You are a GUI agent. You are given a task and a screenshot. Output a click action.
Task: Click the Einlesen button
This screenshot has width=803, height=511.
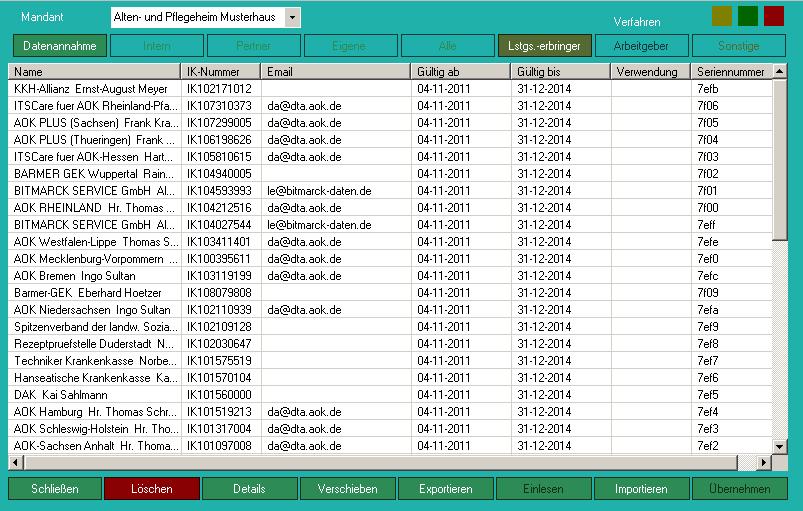pos(543,489)
